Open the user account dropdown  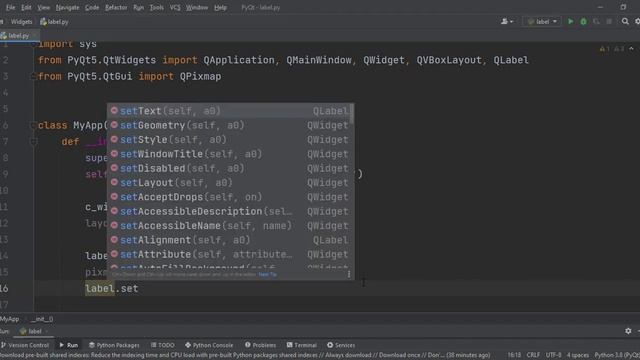tap(507, 22)
